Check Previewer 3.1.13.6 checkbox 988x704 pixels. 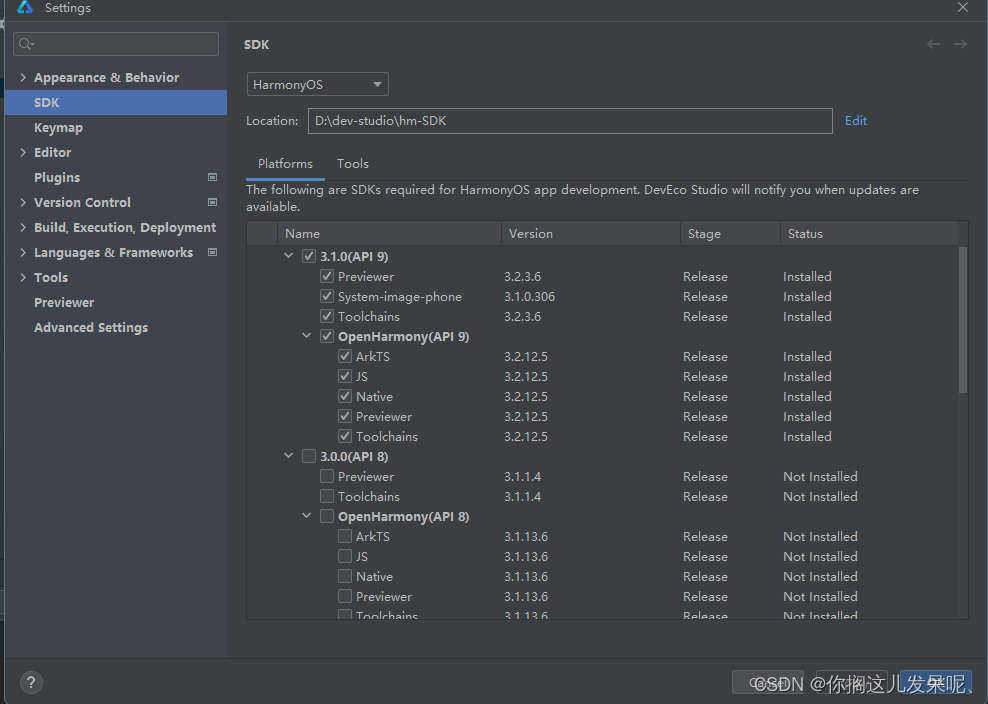[x=345, y=596]
